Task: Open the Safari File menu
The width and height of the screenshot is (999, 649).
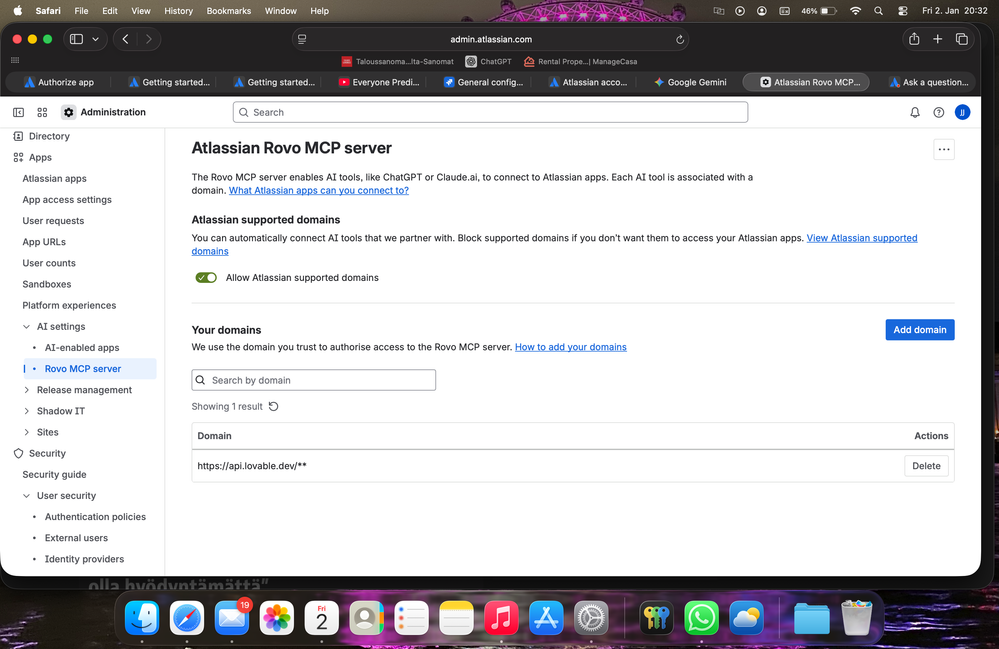Action: (x=81, y=11)
